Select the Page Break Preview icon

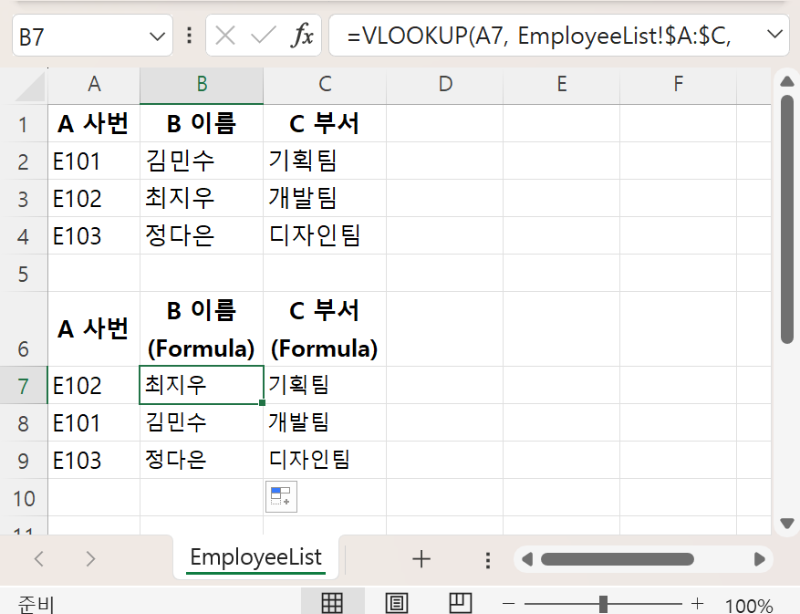pos(459,601)
